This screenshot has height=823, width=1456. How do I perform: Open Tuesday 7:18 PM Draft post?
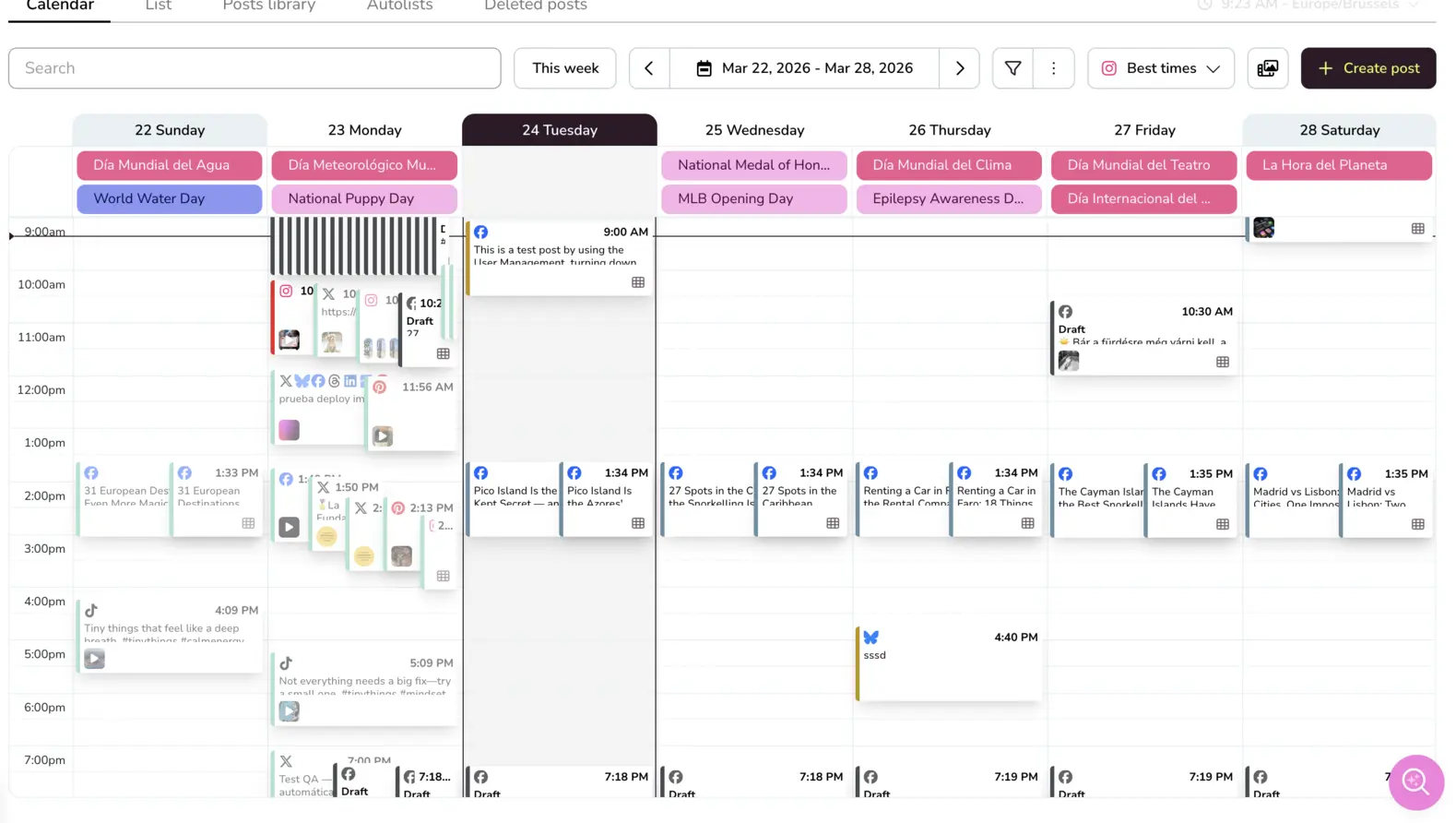point(560,782)
